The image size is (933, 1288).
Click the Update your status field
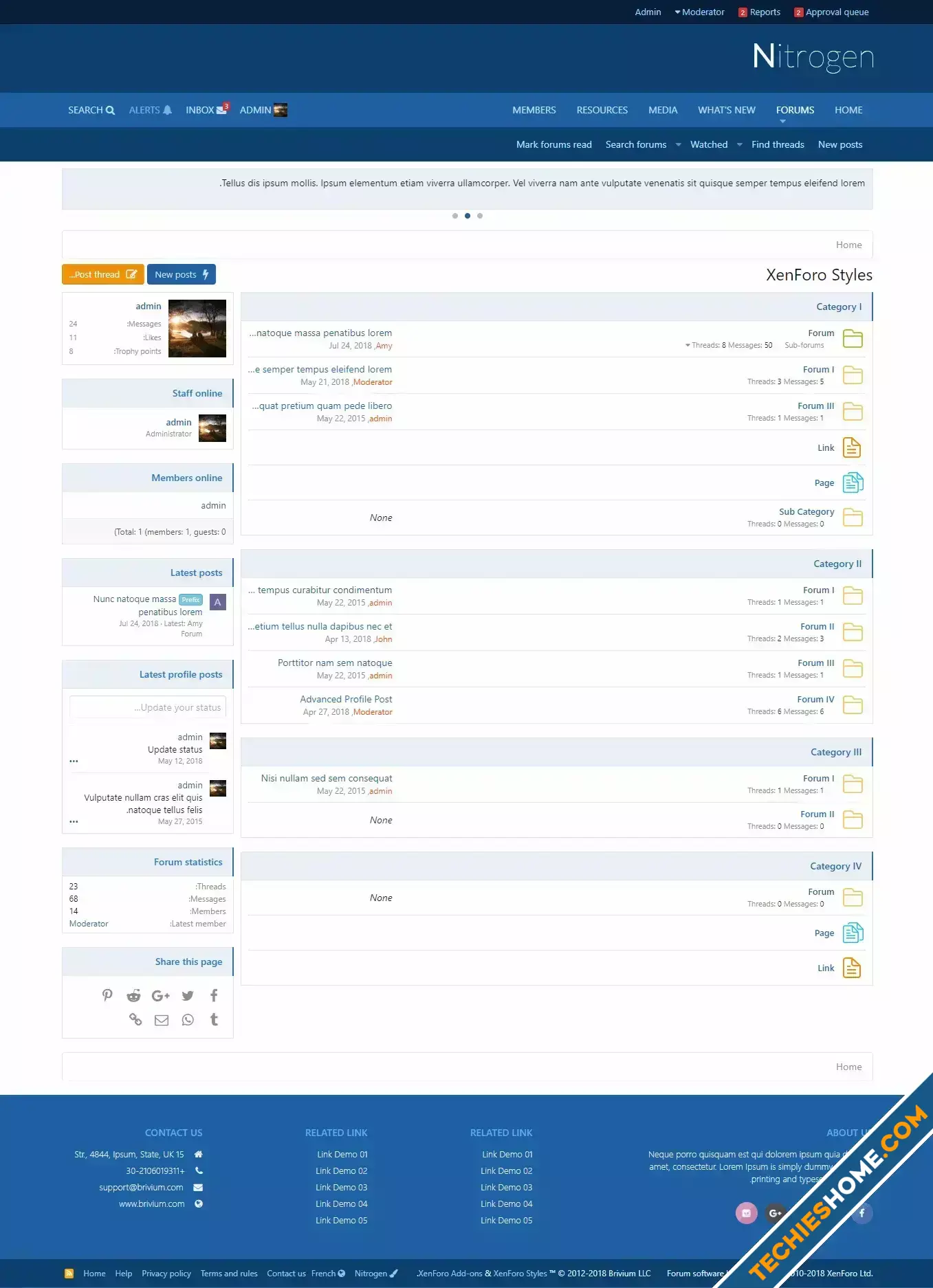click(148, 707)
